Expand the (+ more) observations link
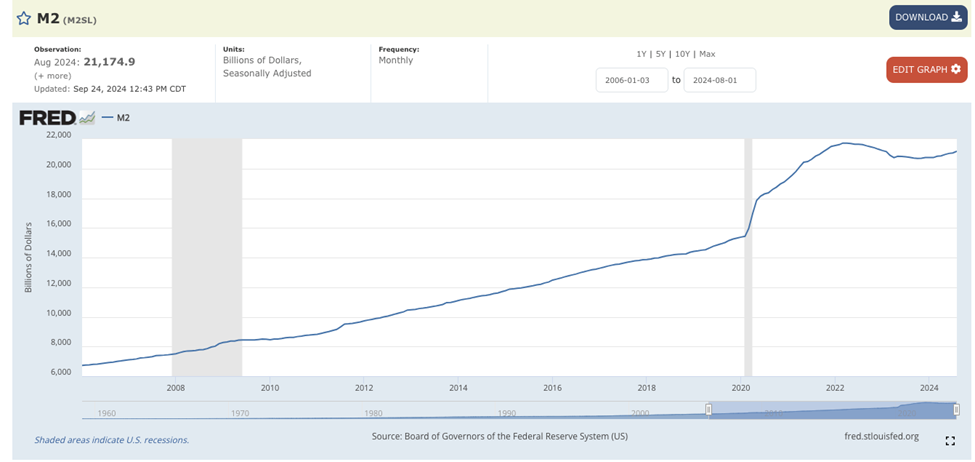Image resolution: width=975 pixels, height=462 pixels. coord(52,76)
